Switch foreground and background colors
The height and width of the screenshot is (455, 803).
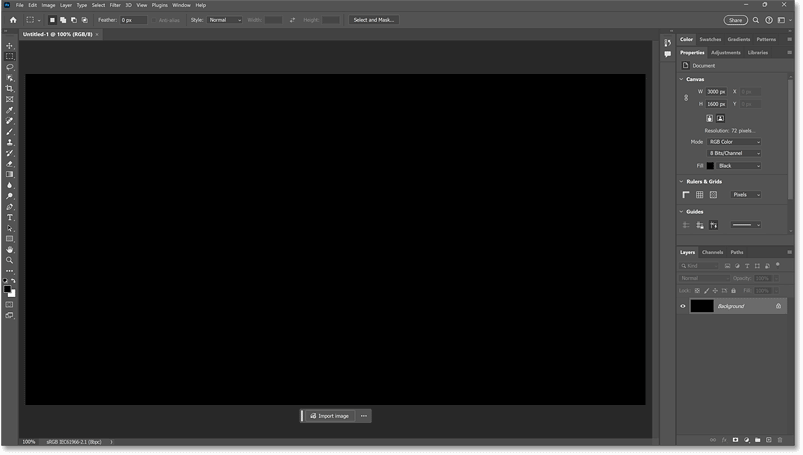point(13,281)
